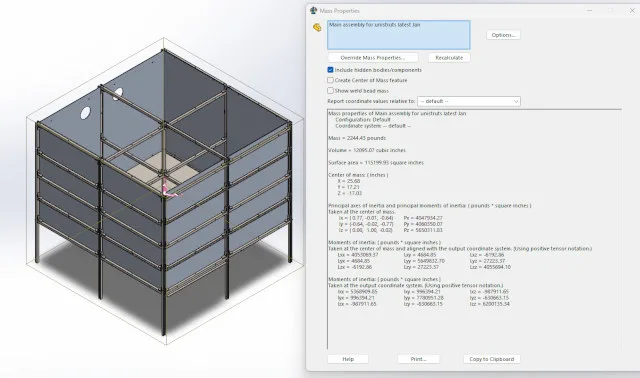The height and width of the screenshot is (378, 640).
Task: Click the 'Coordinate system: -- default --' line
Action: pyautogui.click(x=373, y=126)
